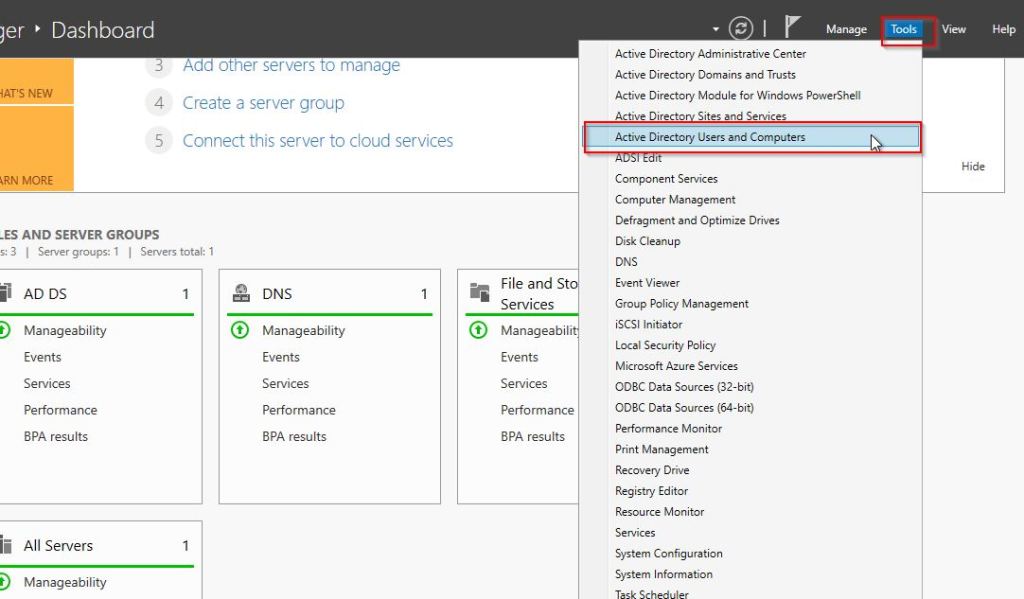The width and height of the screenshot is (1024, 599).
Task: Launch Registry Editor
Action: [x=651, y=491]
